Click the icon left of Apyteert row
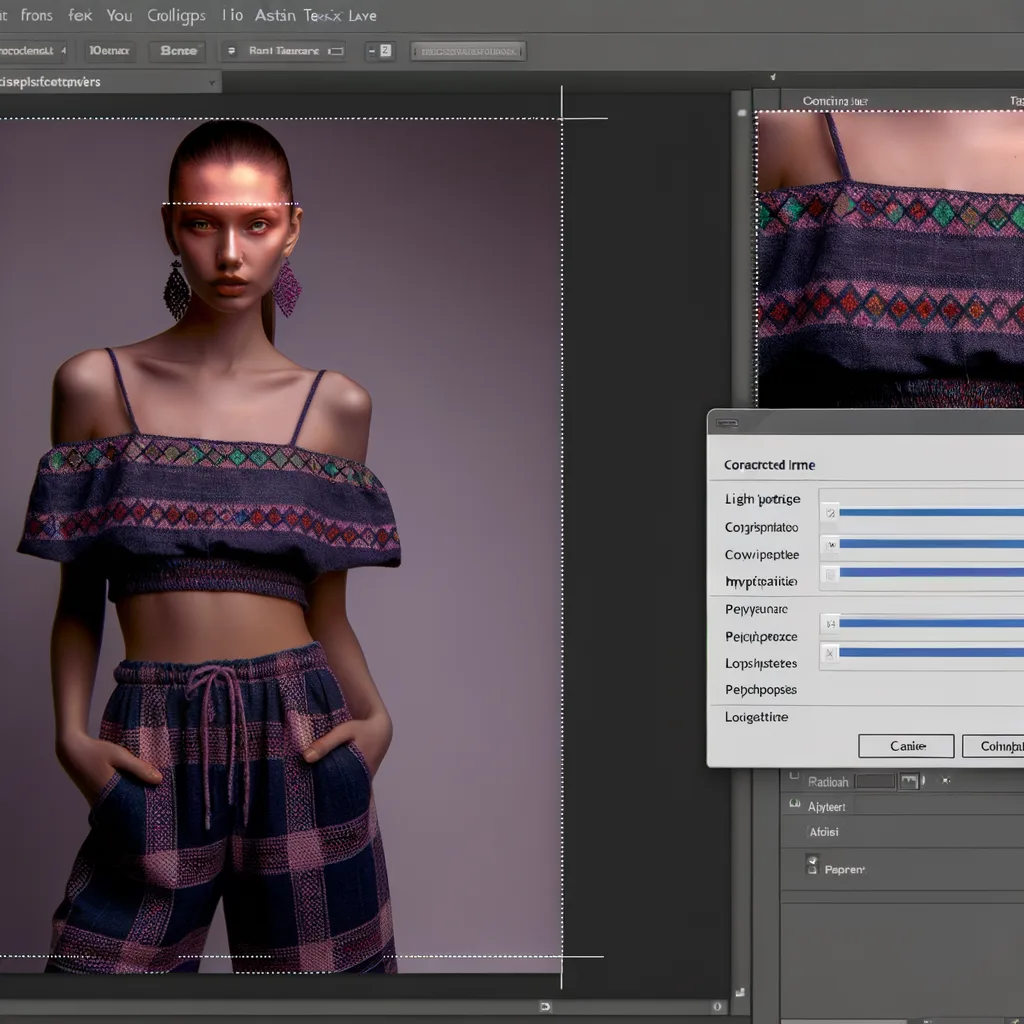Viewport: 1024px width, 1024px height. pyautogui.click(x=794, y=805)
